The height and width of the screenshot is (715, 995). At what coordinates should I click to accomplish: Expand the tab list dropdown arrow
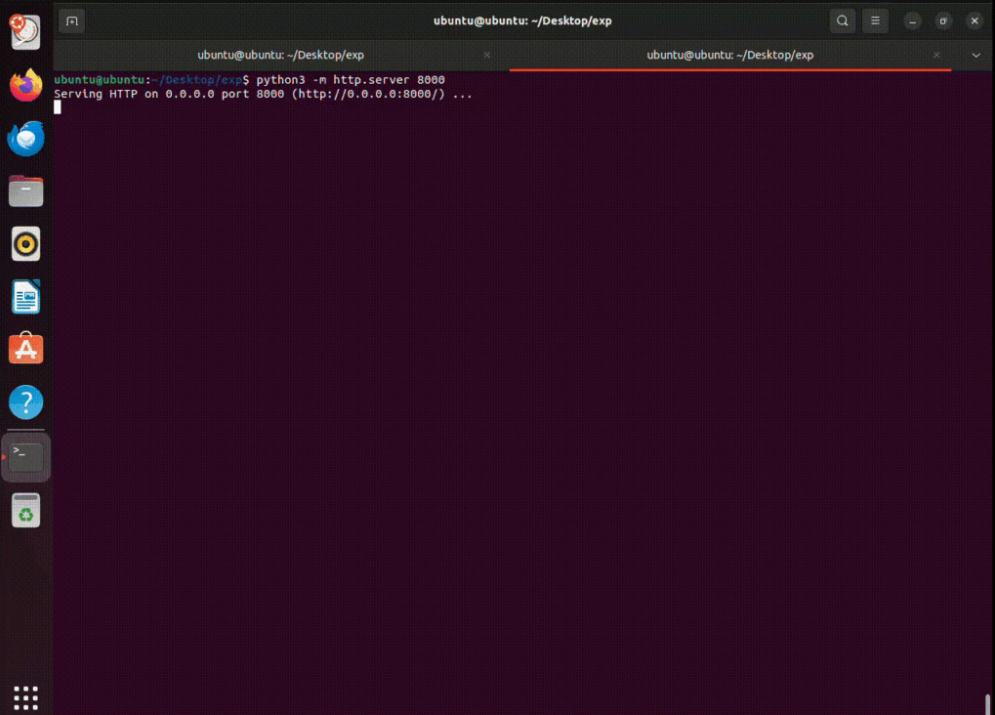[x=976, y=55]
